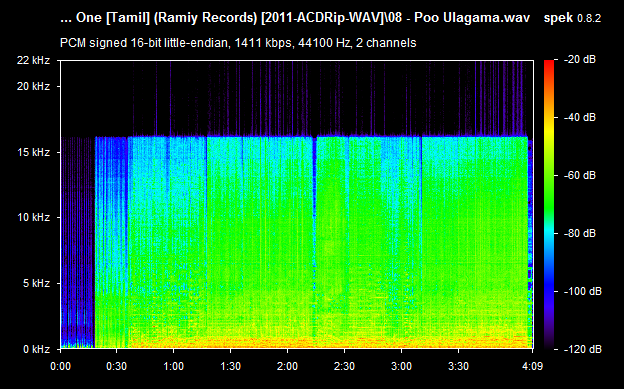Click the spek 0.8.2 version label
624x389 pixels.
[x=572, y=18]
